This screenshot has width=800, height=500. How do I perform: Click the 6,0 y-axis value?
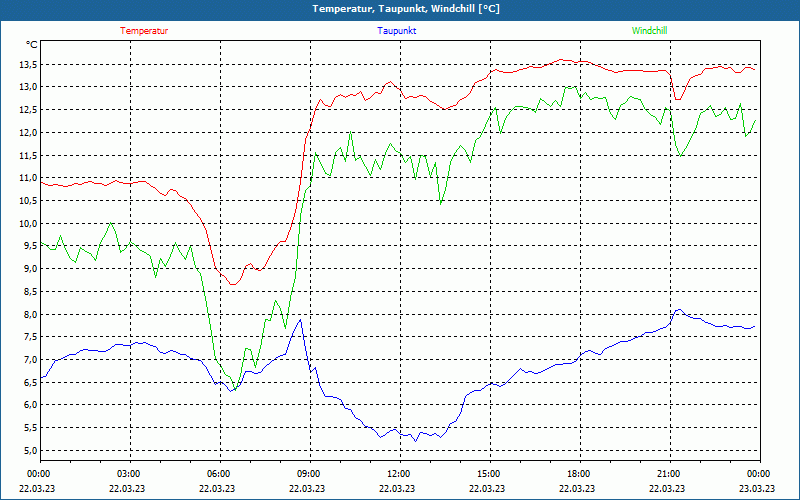coord(31,405)
